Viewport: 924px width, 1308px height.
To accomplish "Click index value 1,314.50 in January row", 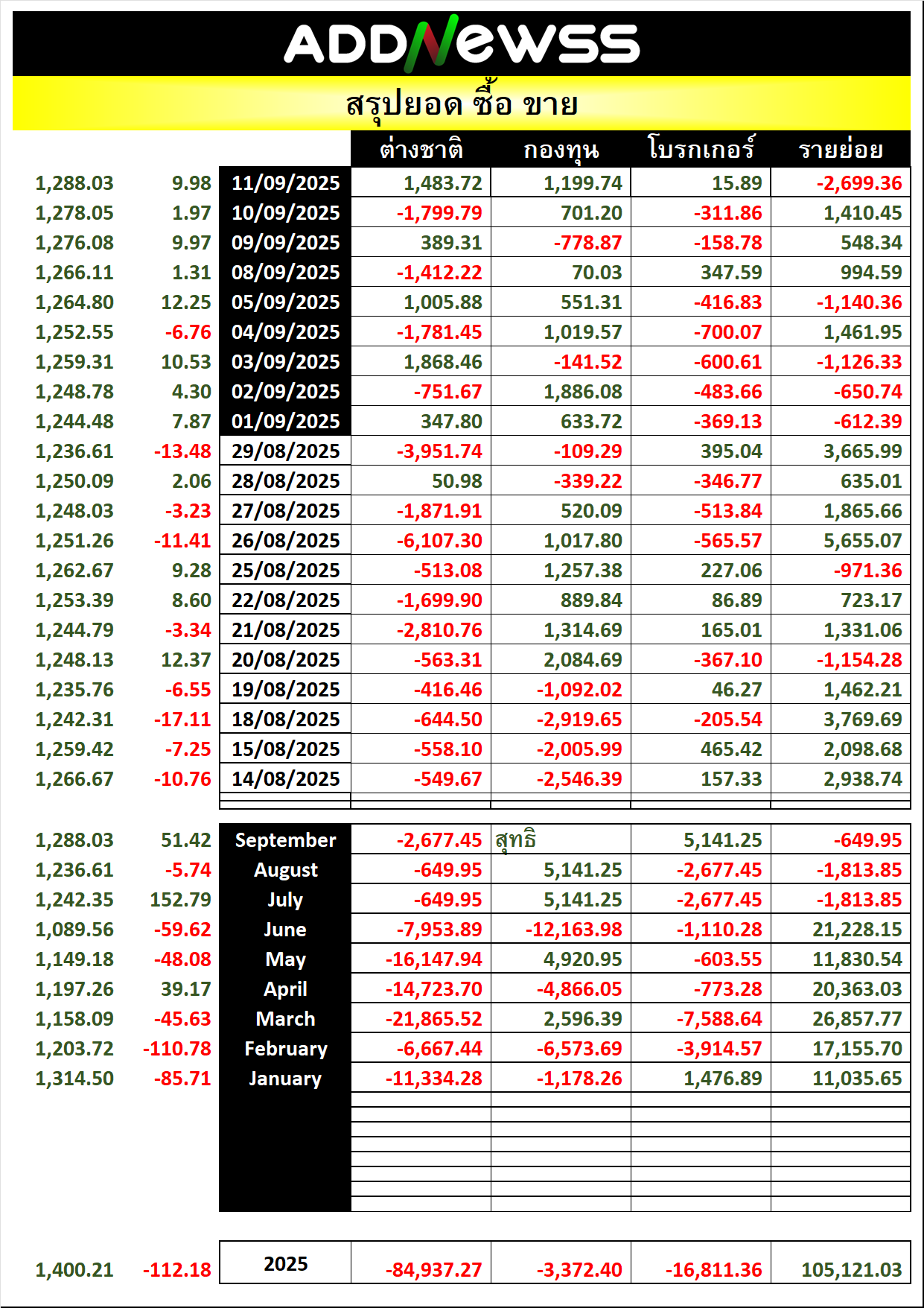I will coord(74,1078).
